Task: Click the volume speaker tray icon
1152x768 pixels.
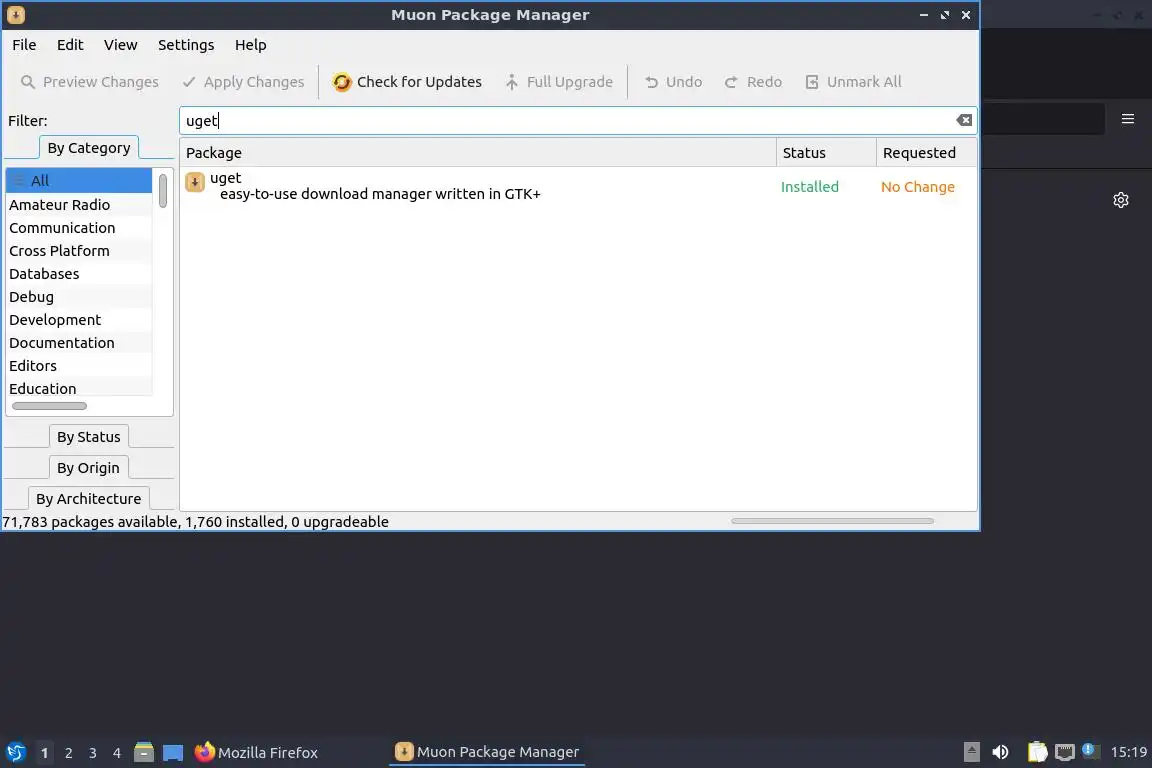Action: coord(1000,752)
